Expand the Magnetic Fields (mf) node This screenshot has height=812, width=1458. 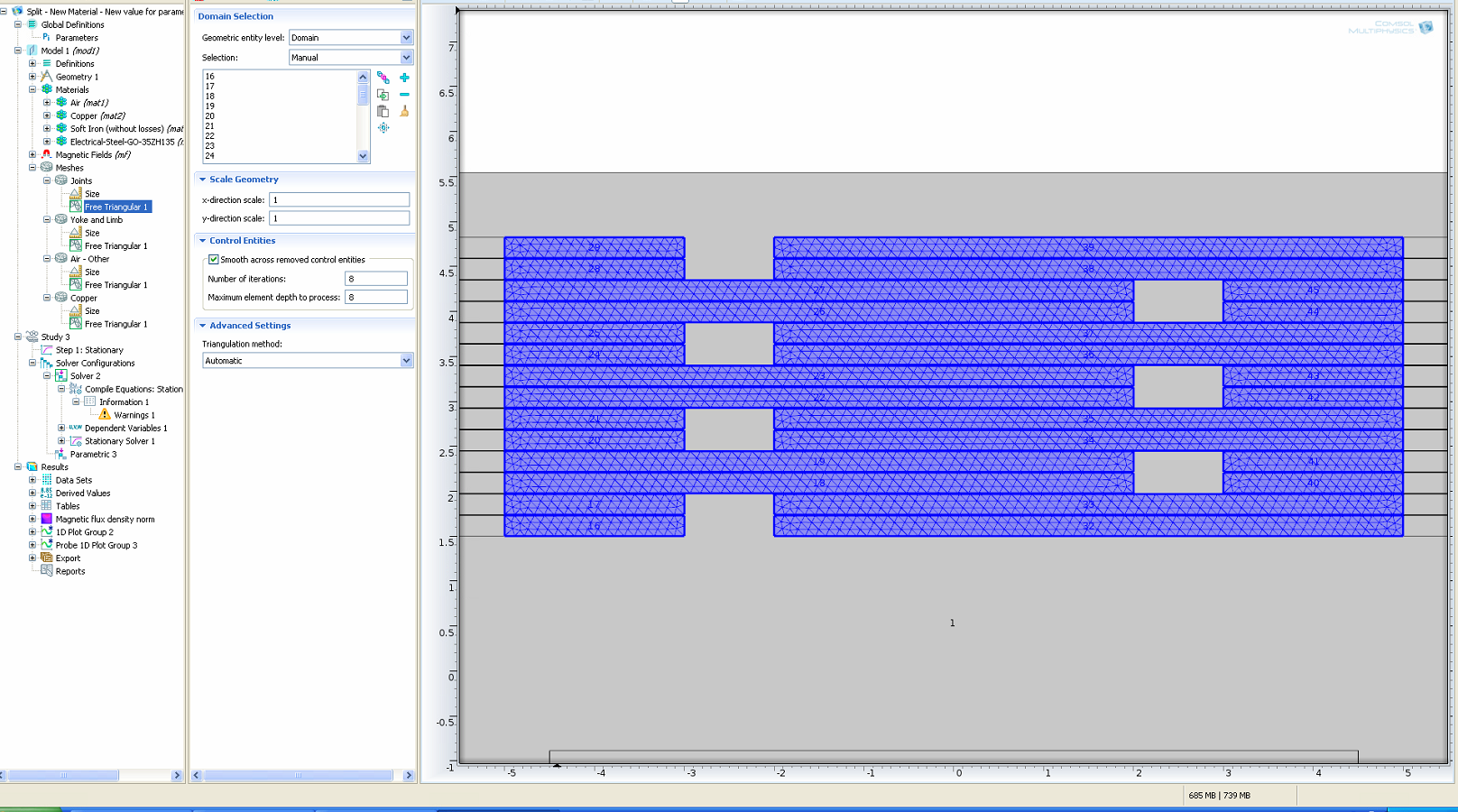click(x=32, y=154)
